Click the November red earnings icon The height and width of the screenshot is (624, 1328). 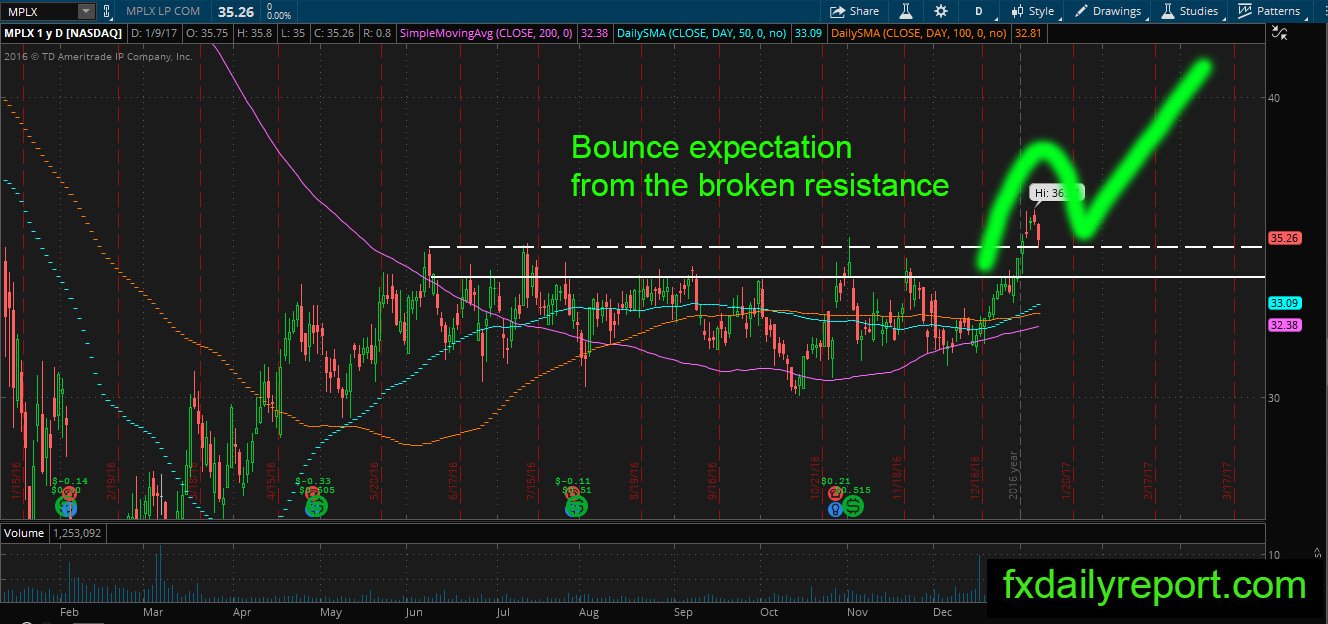(x=833, y=495)
